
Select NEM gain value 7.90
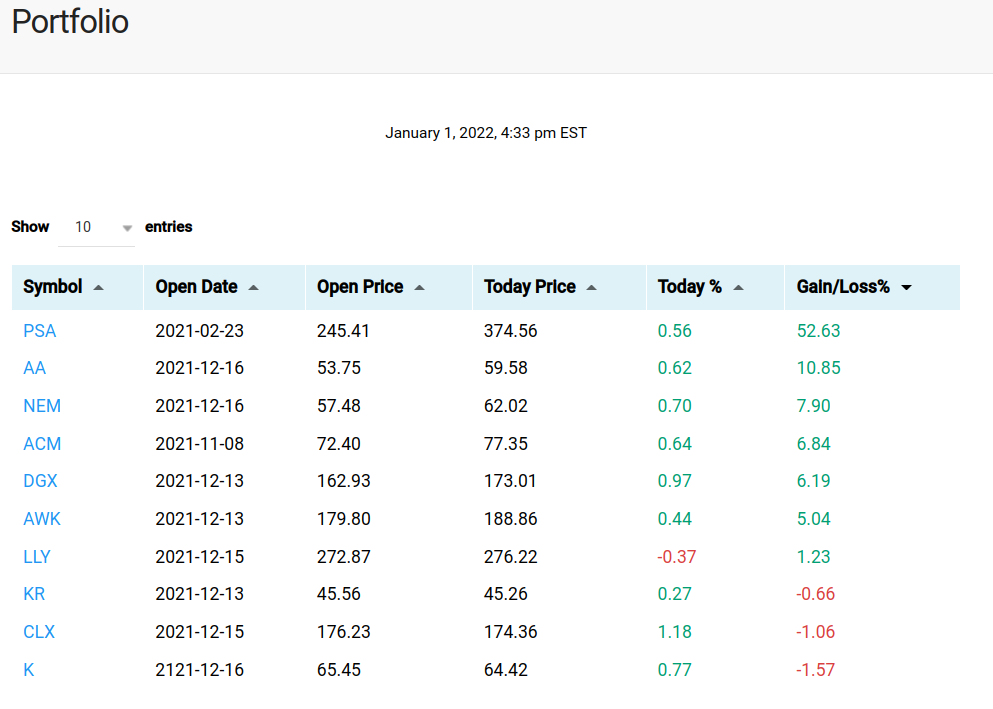[813, 406]
